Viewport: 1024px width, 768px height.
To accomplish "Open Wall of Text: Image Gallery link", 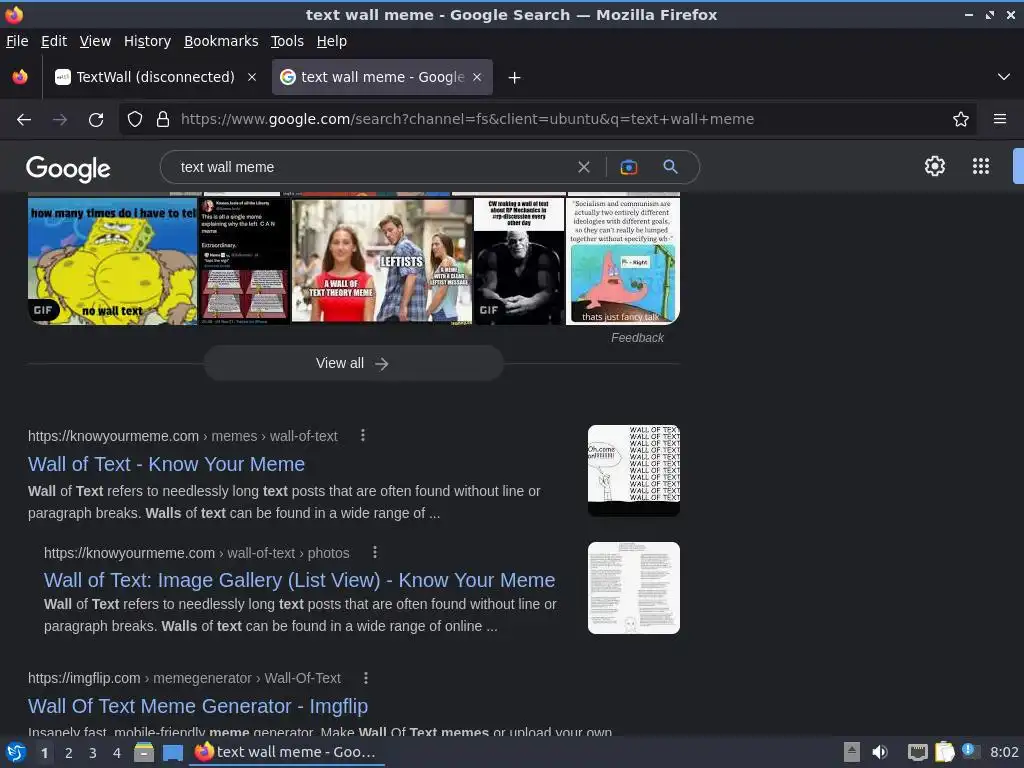I will [x=299, y=580].
